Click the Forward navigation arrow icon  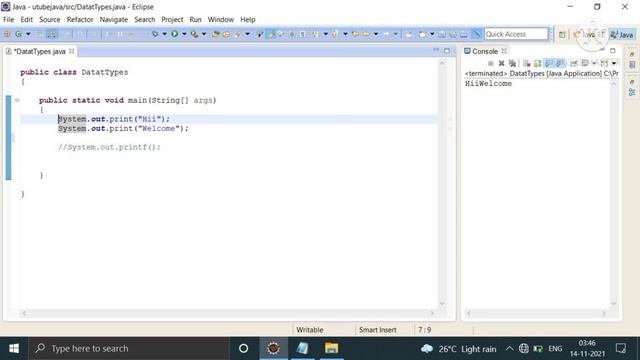pos(386,34)
